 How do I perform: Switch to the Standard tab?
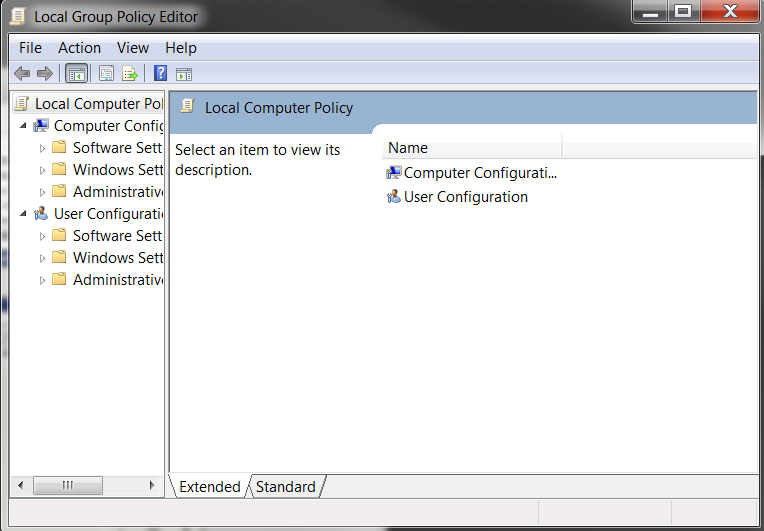click(x=285, y=487)
